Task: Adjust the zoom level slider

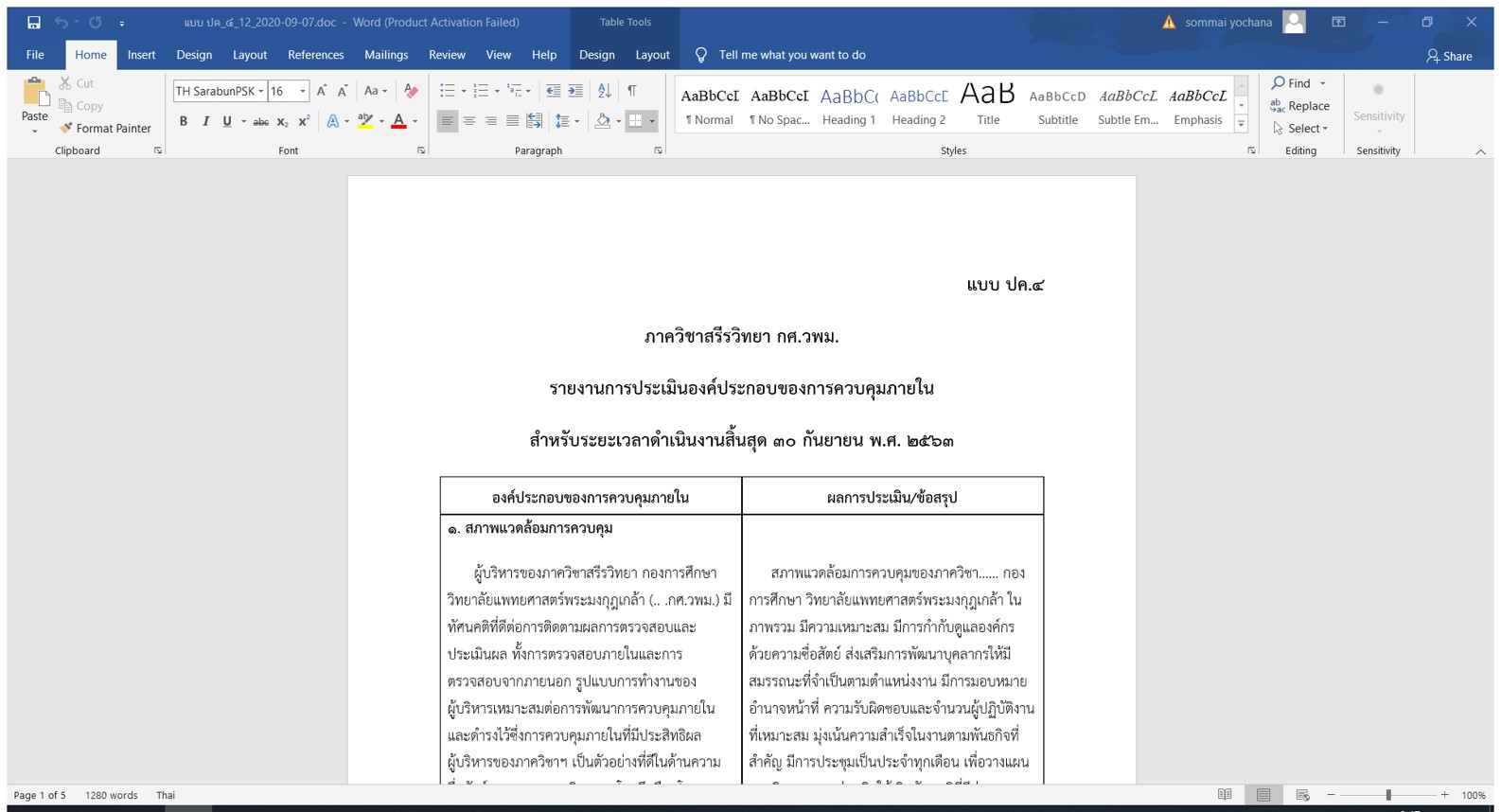Action: [x=1388, y=795]
